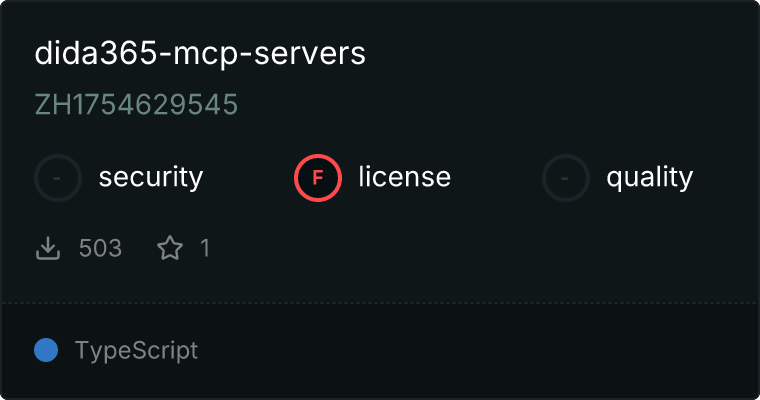760x400 pixels.
Task: Open author ZH1754629545 profile link
Action: click(x=136, y=104)
